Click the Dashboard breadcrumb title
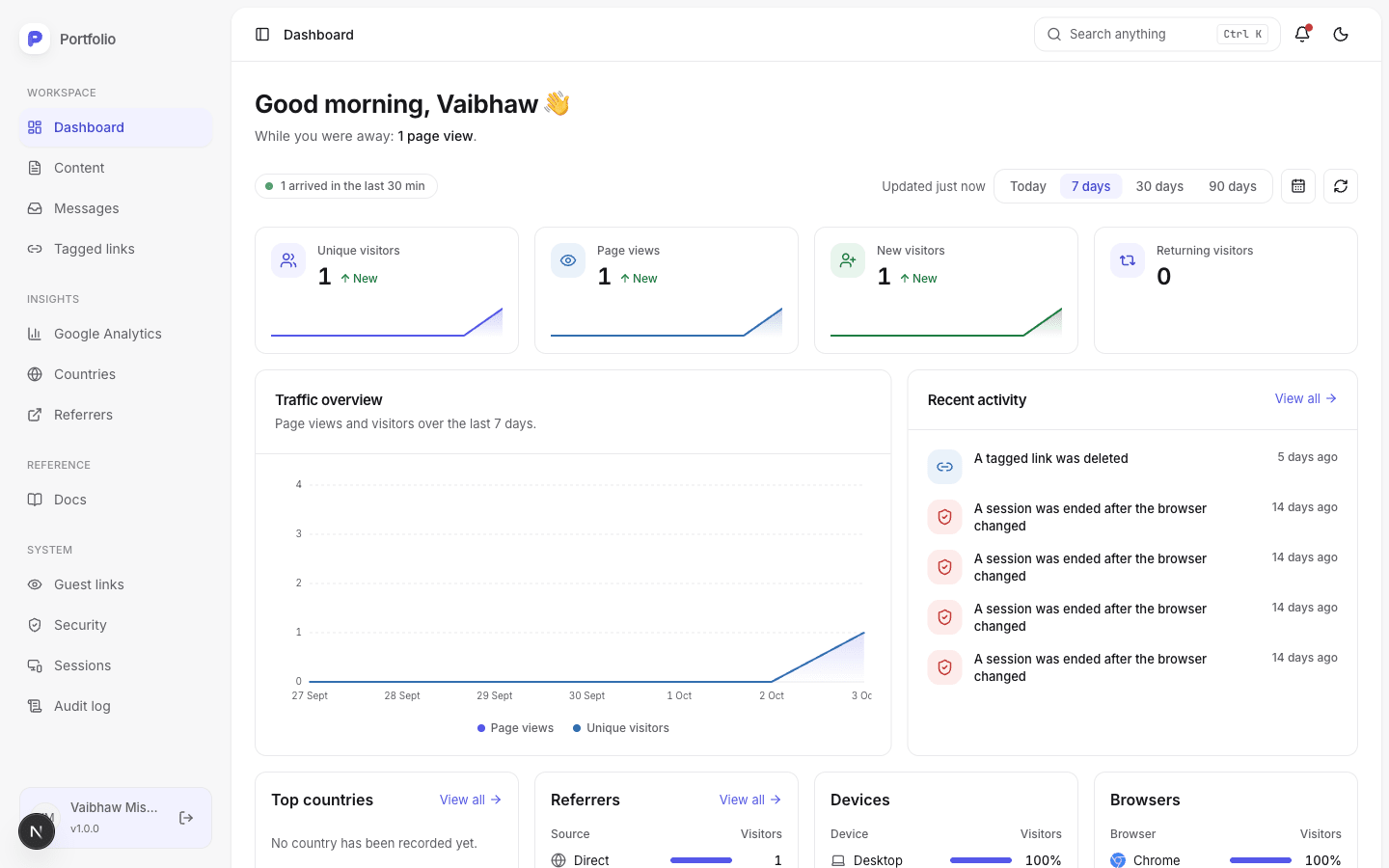 (x=318, y=35)
